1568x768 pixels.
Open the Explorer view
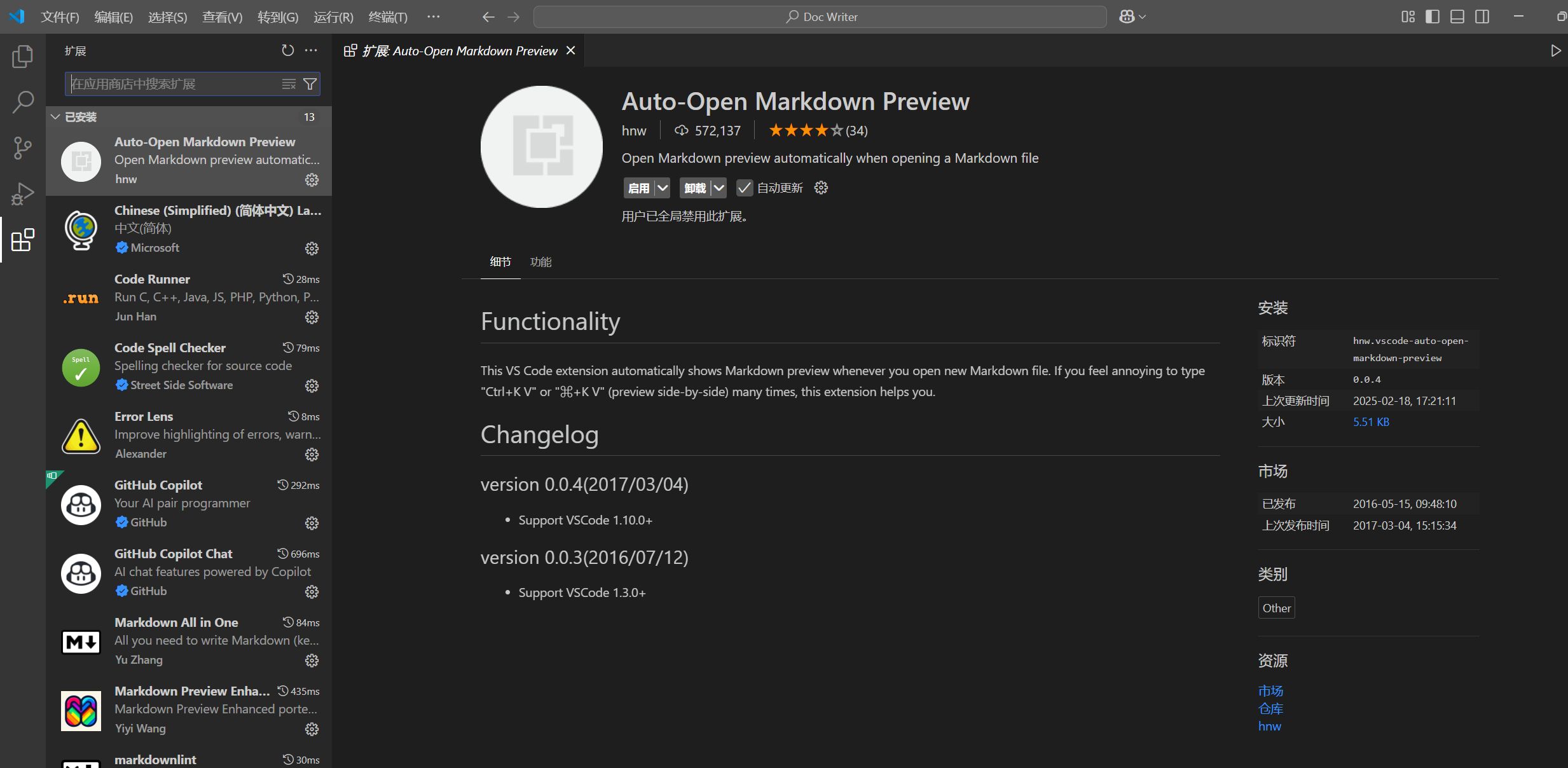(22, 56)
